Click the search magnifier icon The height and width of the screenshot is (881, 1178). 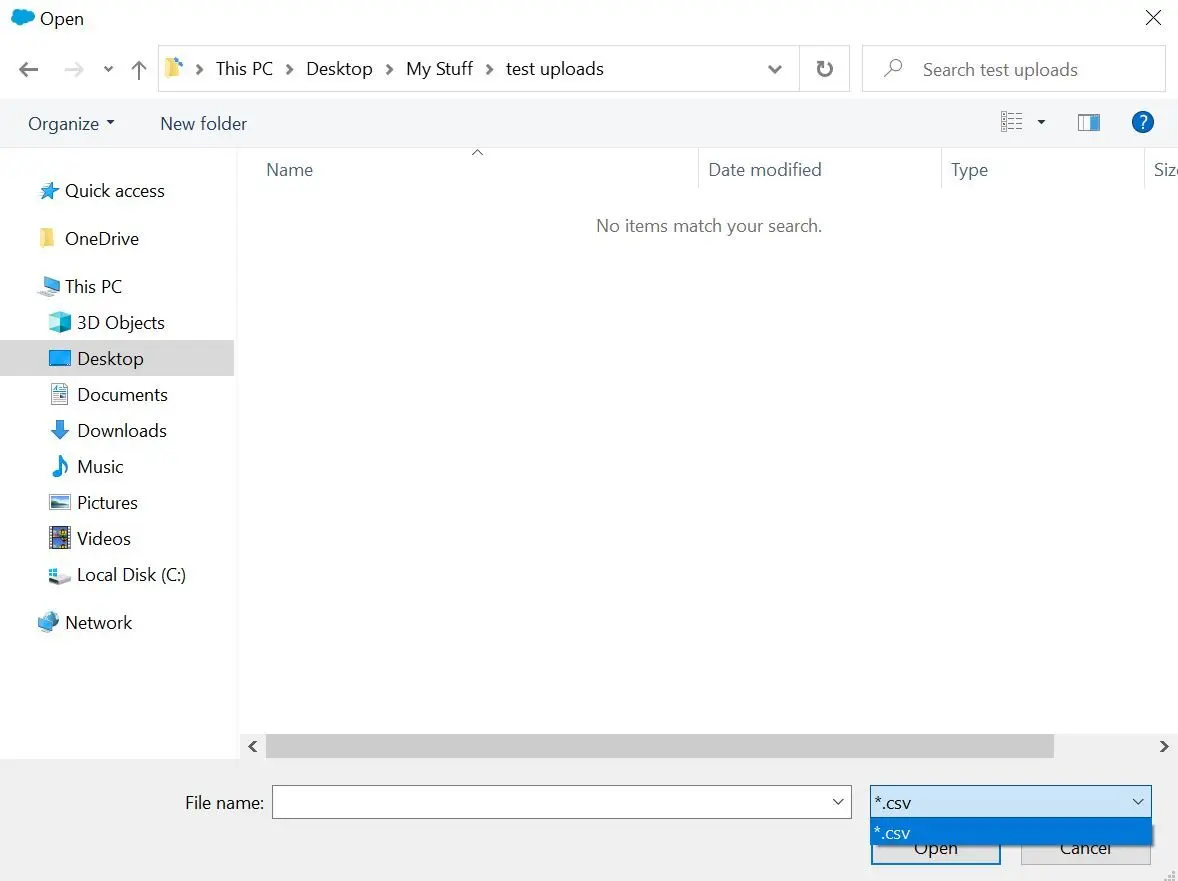point(893,68)
